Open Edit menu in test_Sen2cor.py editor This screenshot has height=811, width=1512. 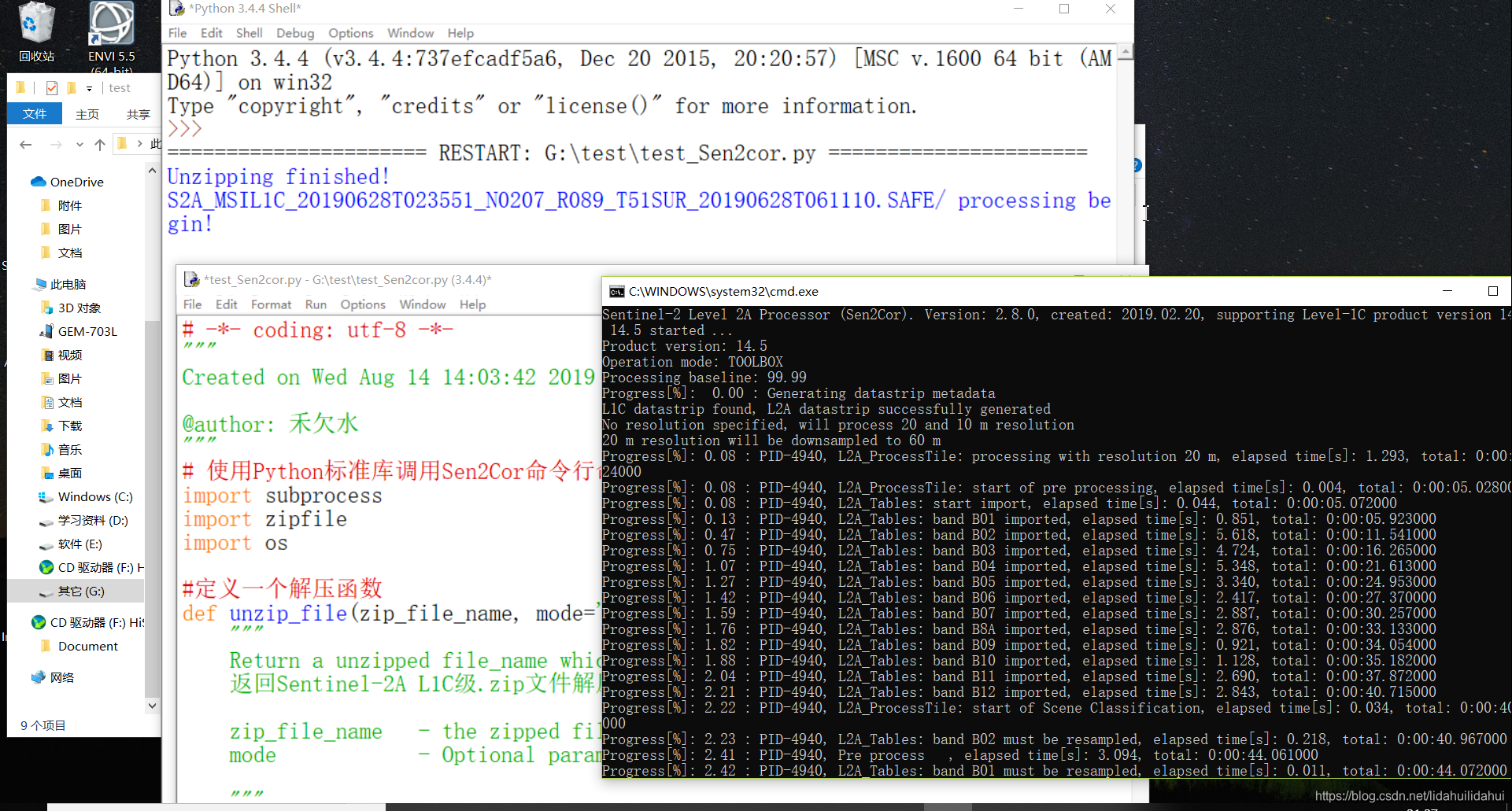point(226,304)
